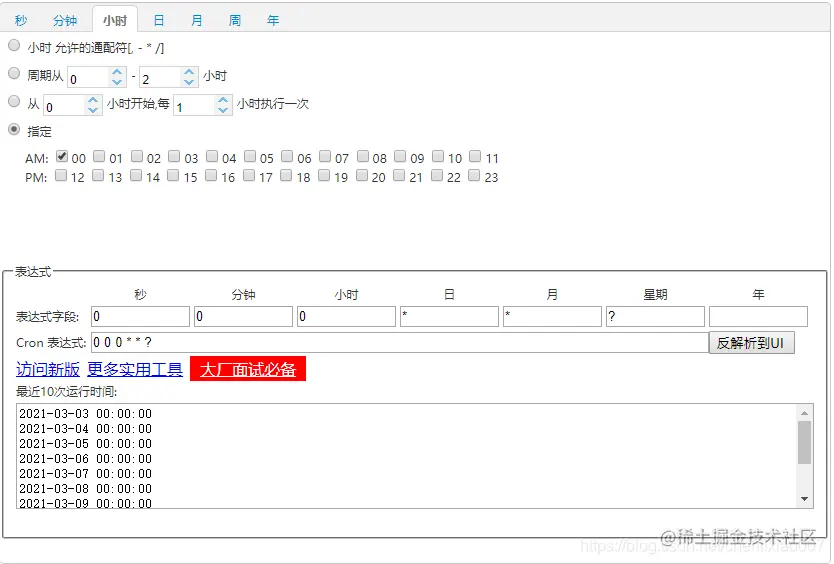Decrease the 每...小时执行一次 interval value
Screen dimensions: 834x564
(223, 110)
